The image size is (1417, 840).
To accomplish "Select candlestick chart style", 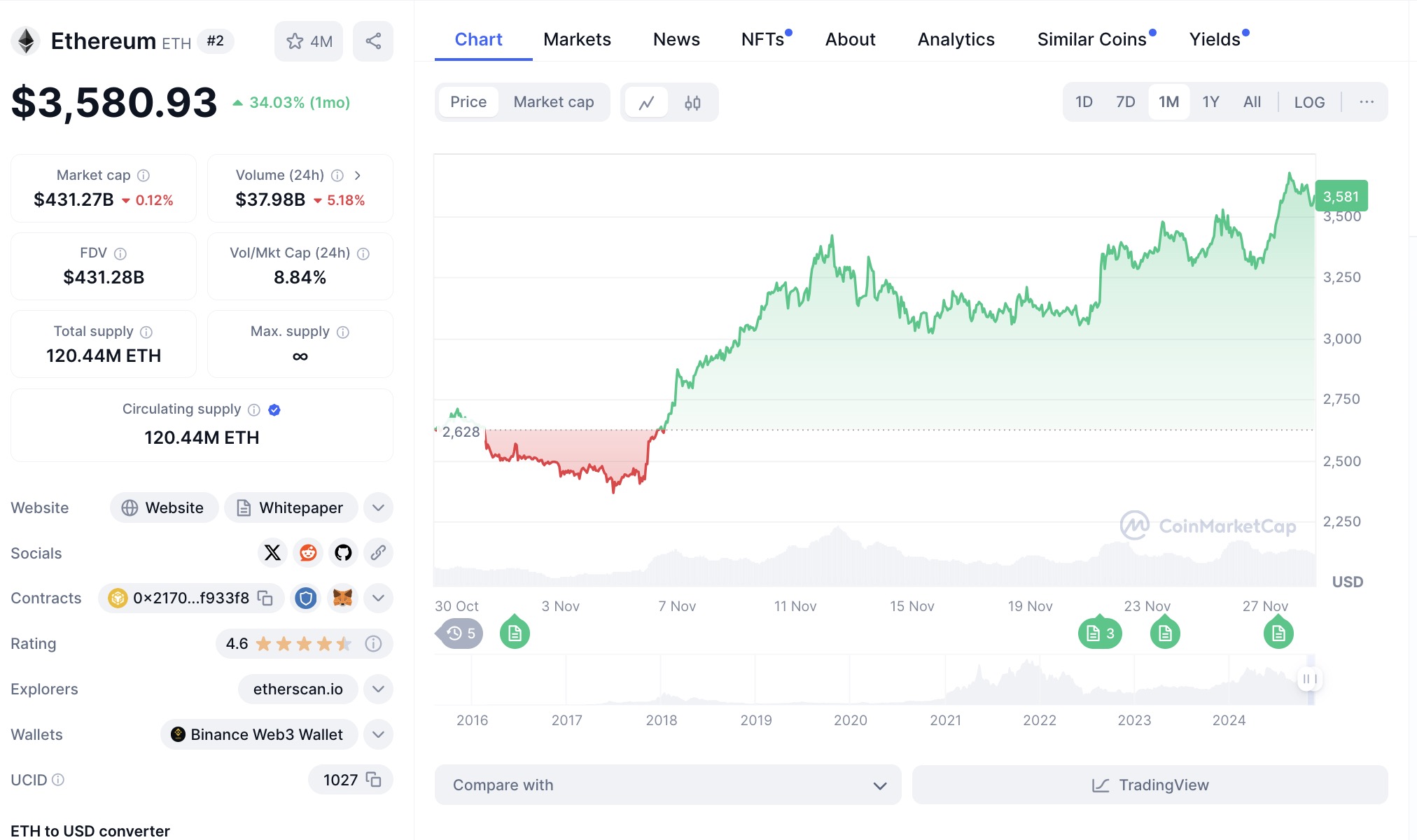I will 692,103.
